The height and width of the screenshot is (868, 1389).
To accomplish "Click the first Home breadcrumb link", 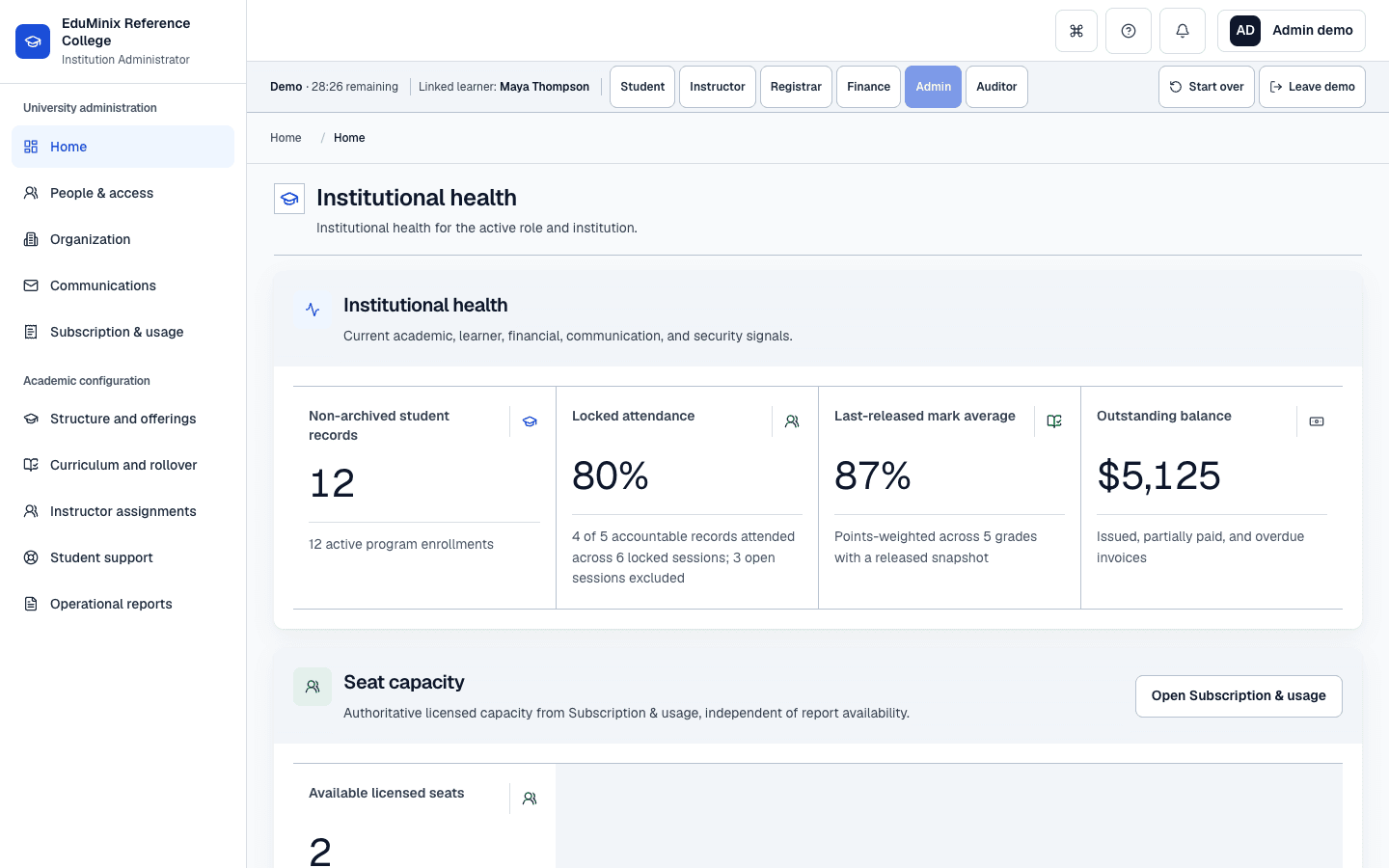I will tap(286, 138).
